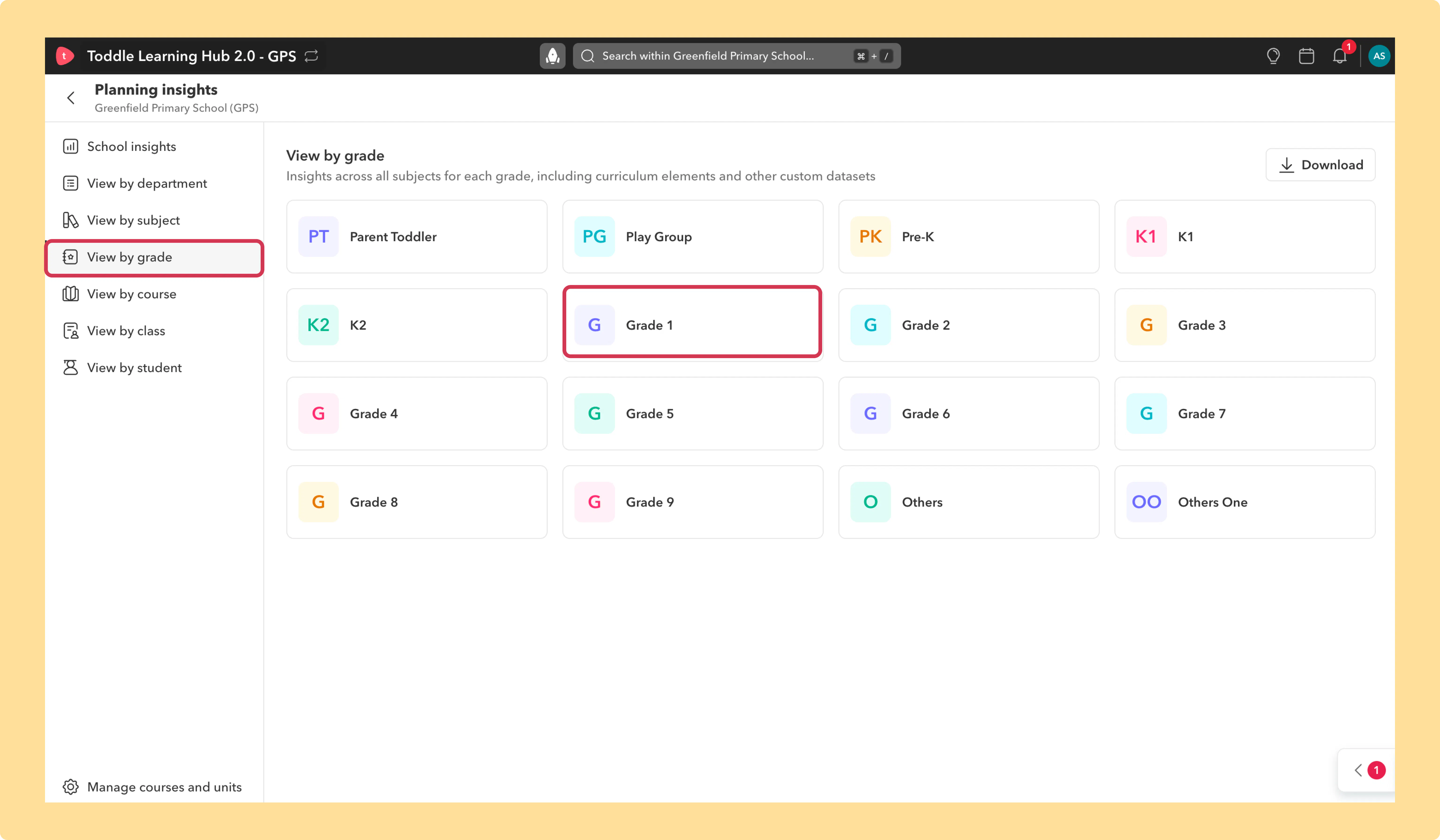Click the PG badge of Play Group

click(594, 236)
